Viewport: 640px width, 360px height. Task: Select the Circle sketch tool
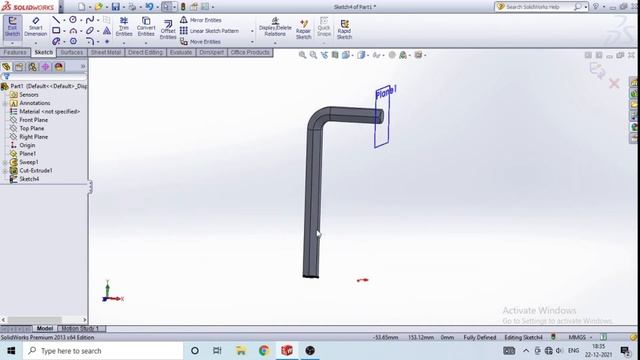click(73, 20)
